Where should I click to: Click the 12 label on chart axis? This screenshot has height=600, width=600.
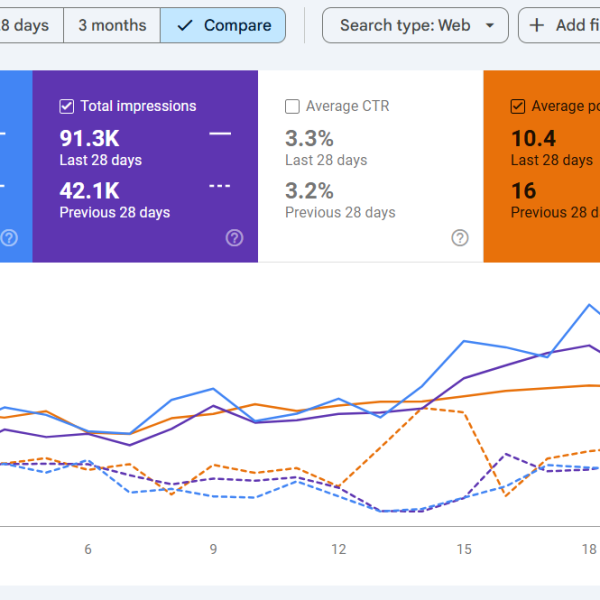click(339, 549)
